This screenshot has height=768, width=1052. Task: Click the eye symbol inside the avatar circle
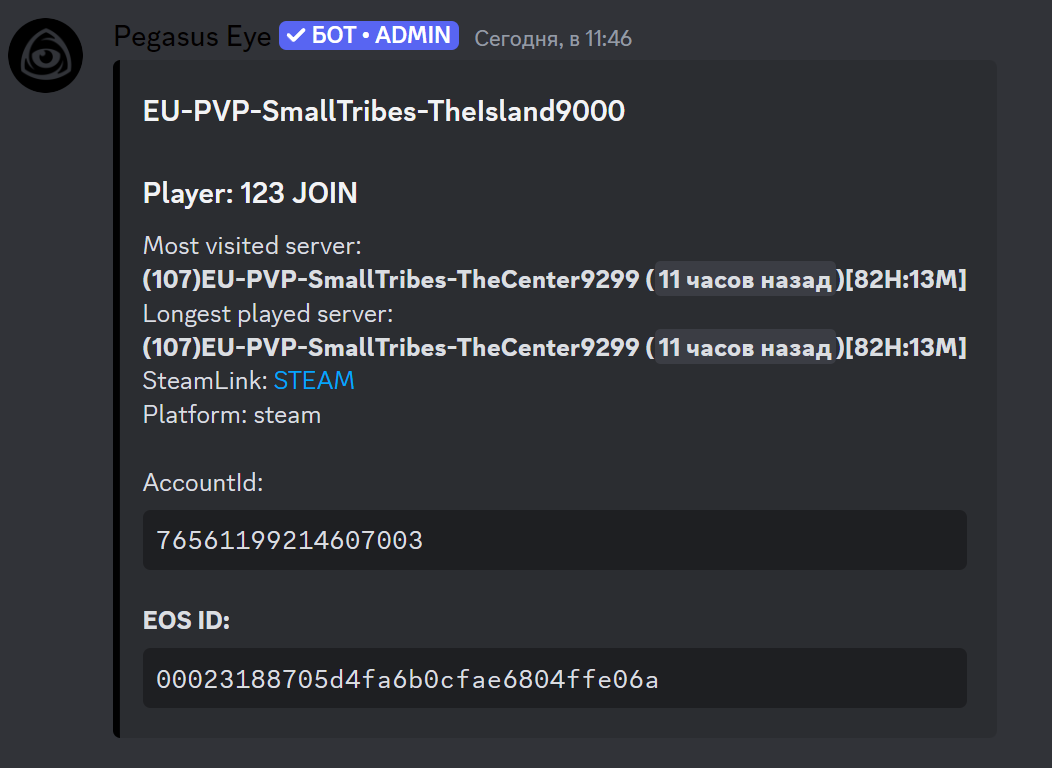[45, 55]
